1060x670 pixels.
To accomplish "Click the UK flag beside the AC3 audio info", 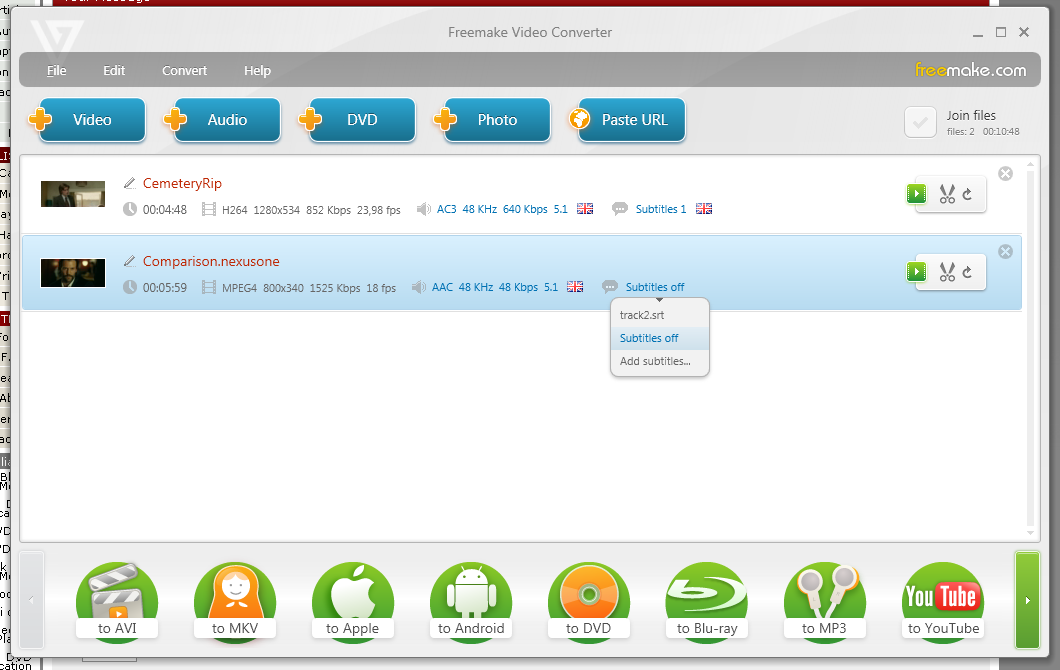I will click(585, 209).
